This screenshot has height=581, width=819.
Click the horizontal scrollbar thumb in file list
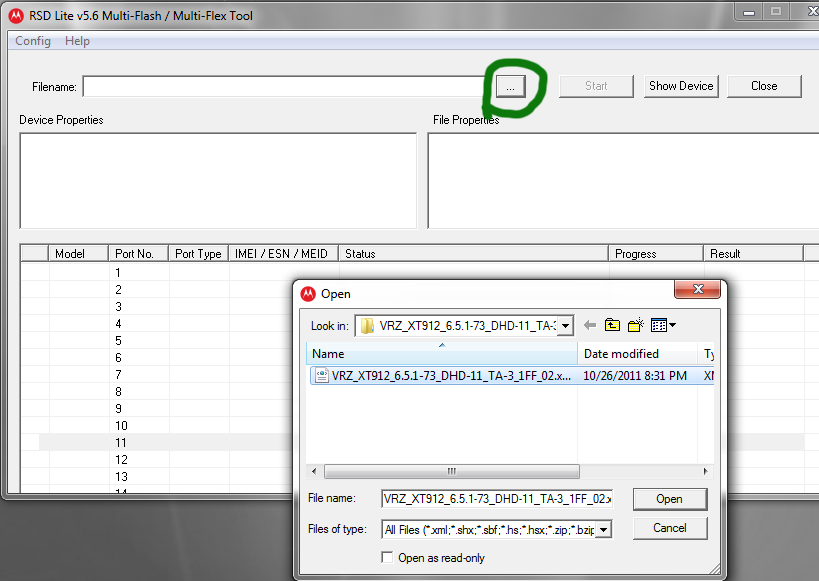(x=452, y=471)
